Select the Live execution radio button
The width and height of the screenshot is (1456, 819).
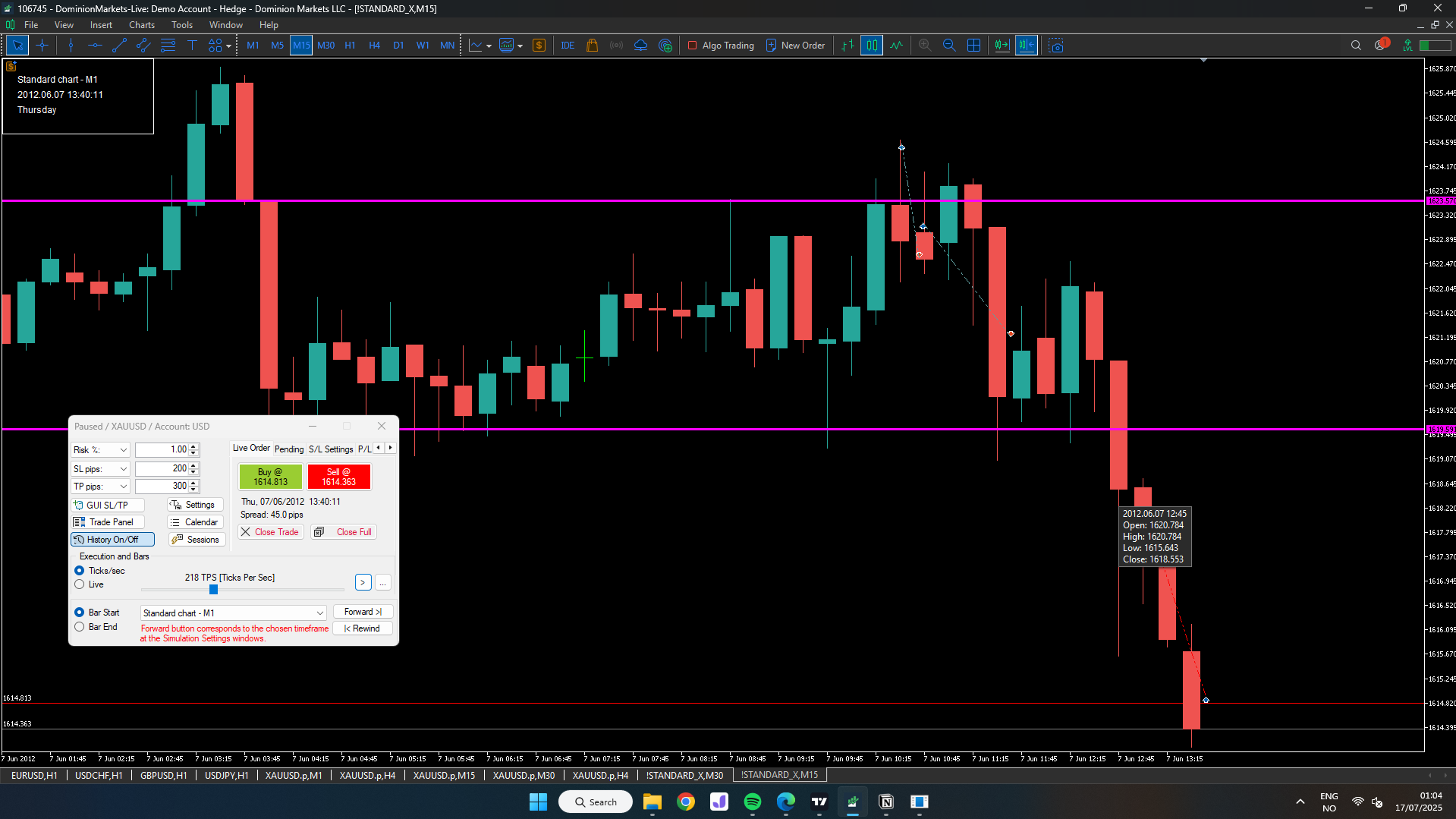[79, 584]
